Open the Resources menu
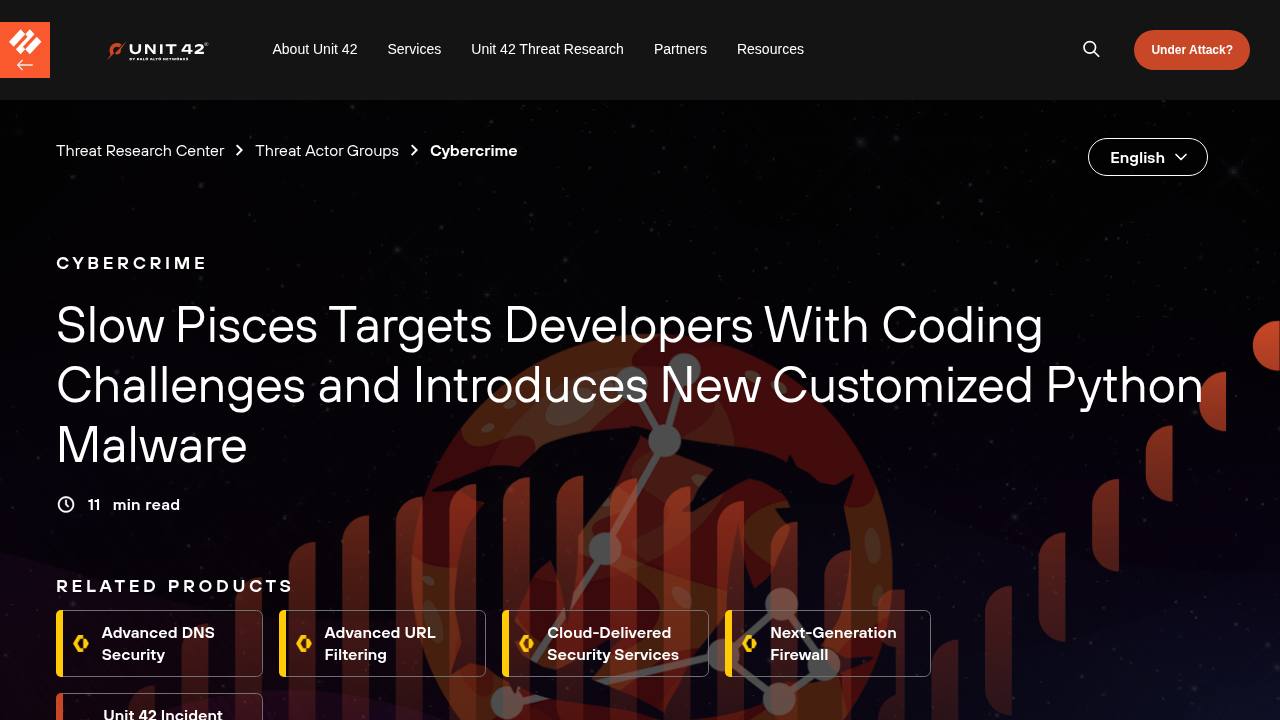The width and height of the screenshot is (1280, 720). (770, 49)
